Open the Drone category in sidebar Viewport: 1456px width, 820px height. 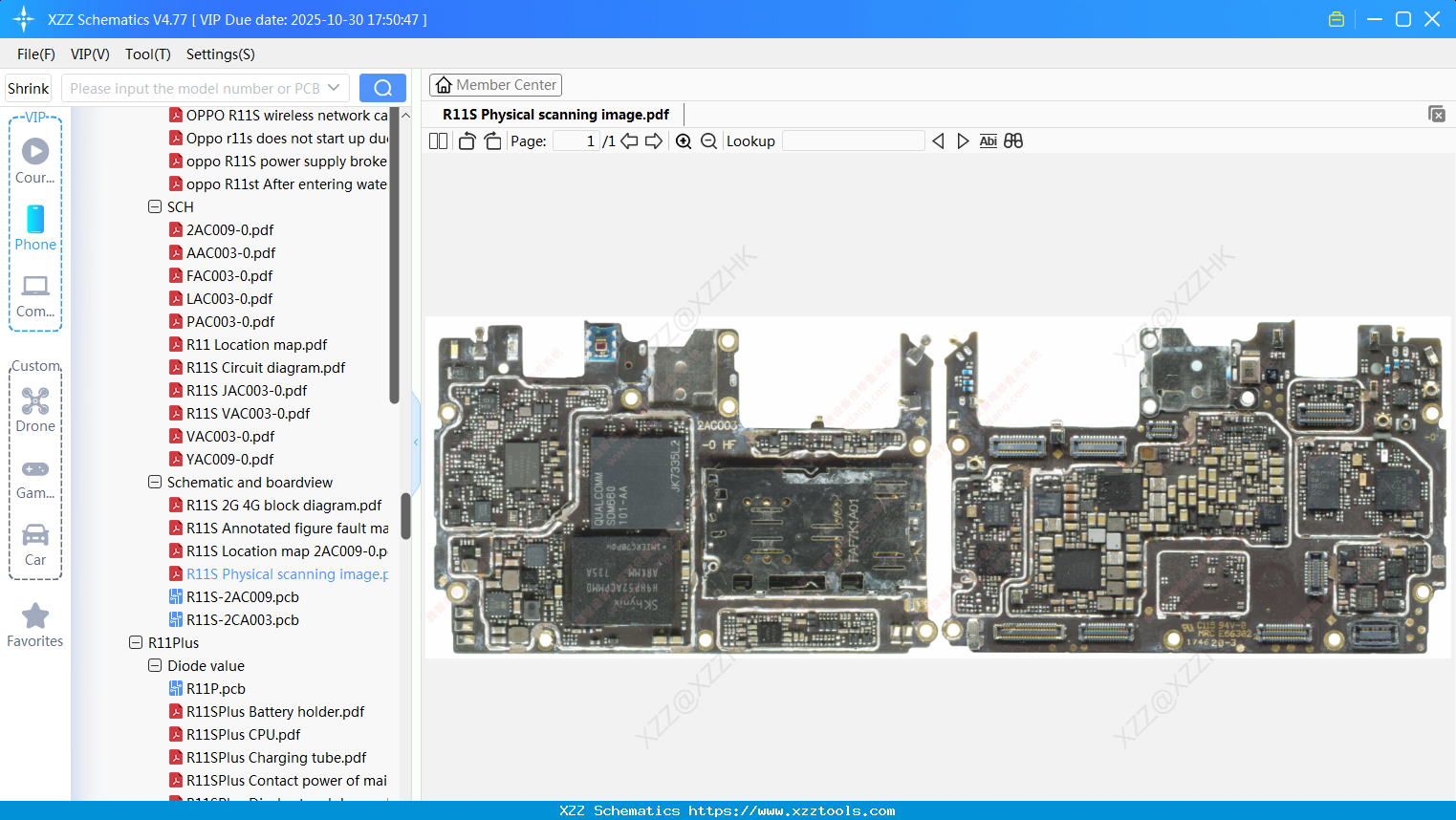click(35, 410)
